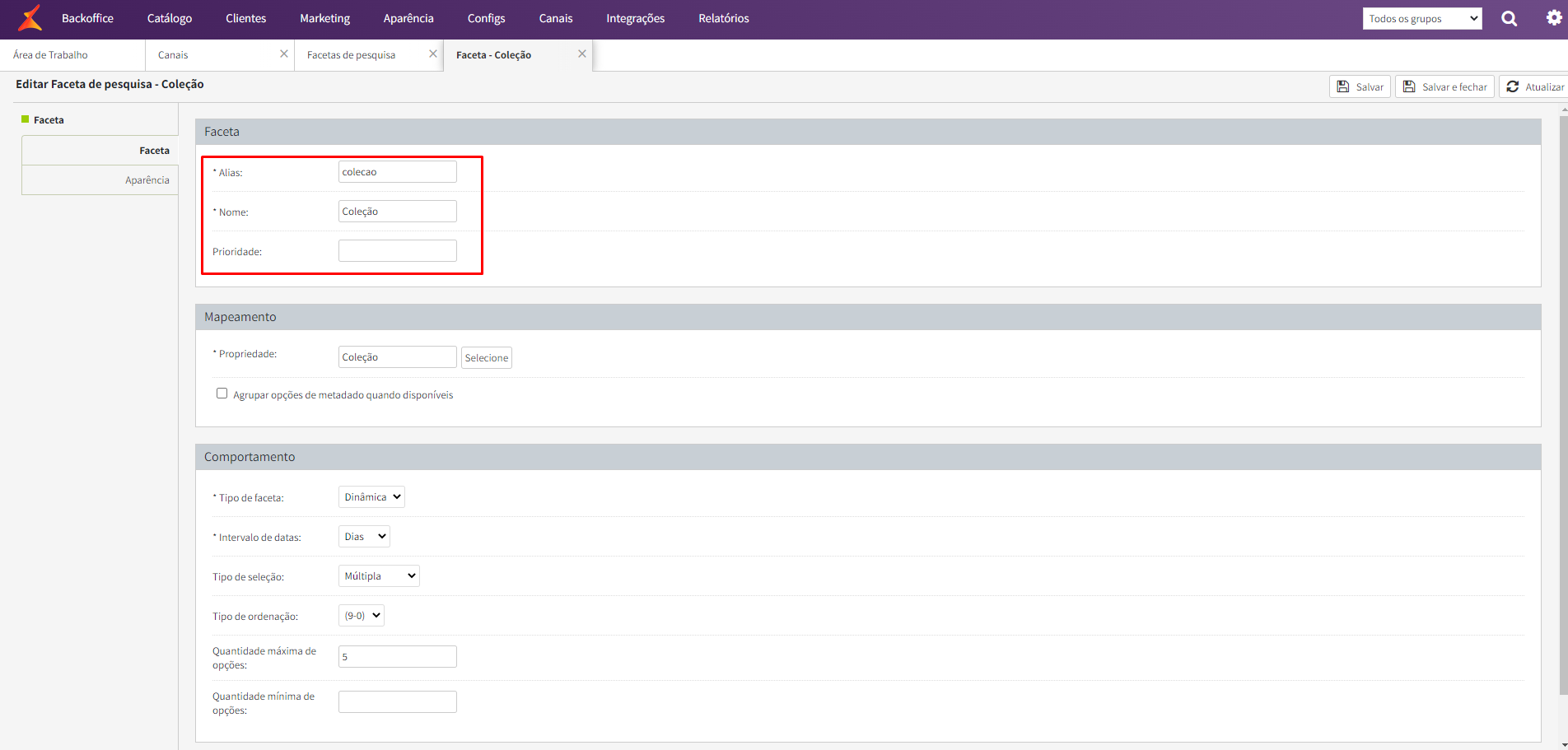Click the Atualizar refresh icon
The image size is (1568, 750).
(1513, 86)
